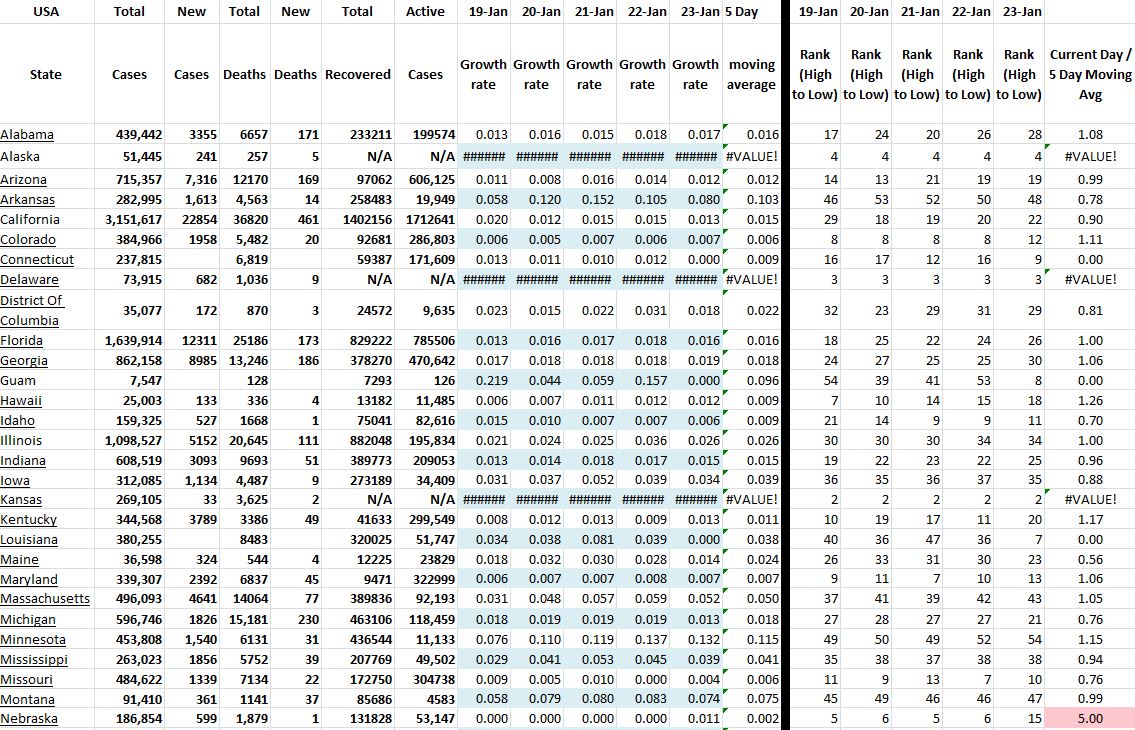This screenshot has width=1135, height=730.
Task: Select Alaska's #VALUE! moving average cell
Action: 751,157
